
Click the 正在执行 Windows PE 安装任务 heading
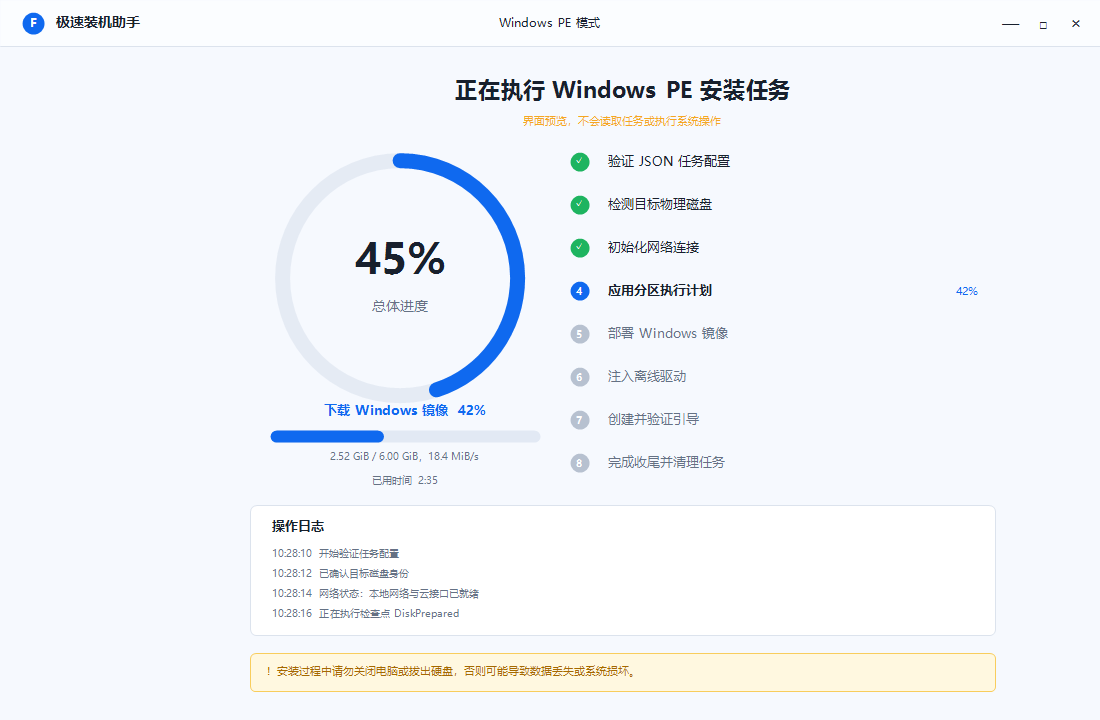[x=622, y=90]
